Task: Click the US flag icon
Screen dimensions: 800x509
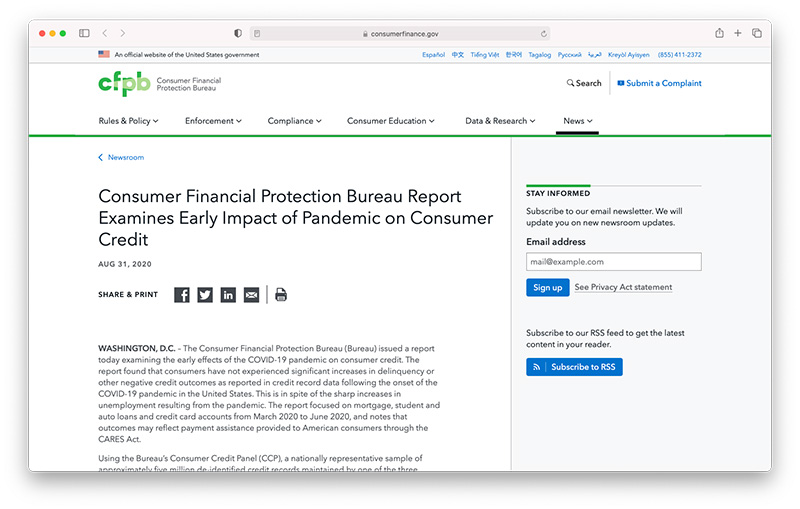Action: [104, 54]
